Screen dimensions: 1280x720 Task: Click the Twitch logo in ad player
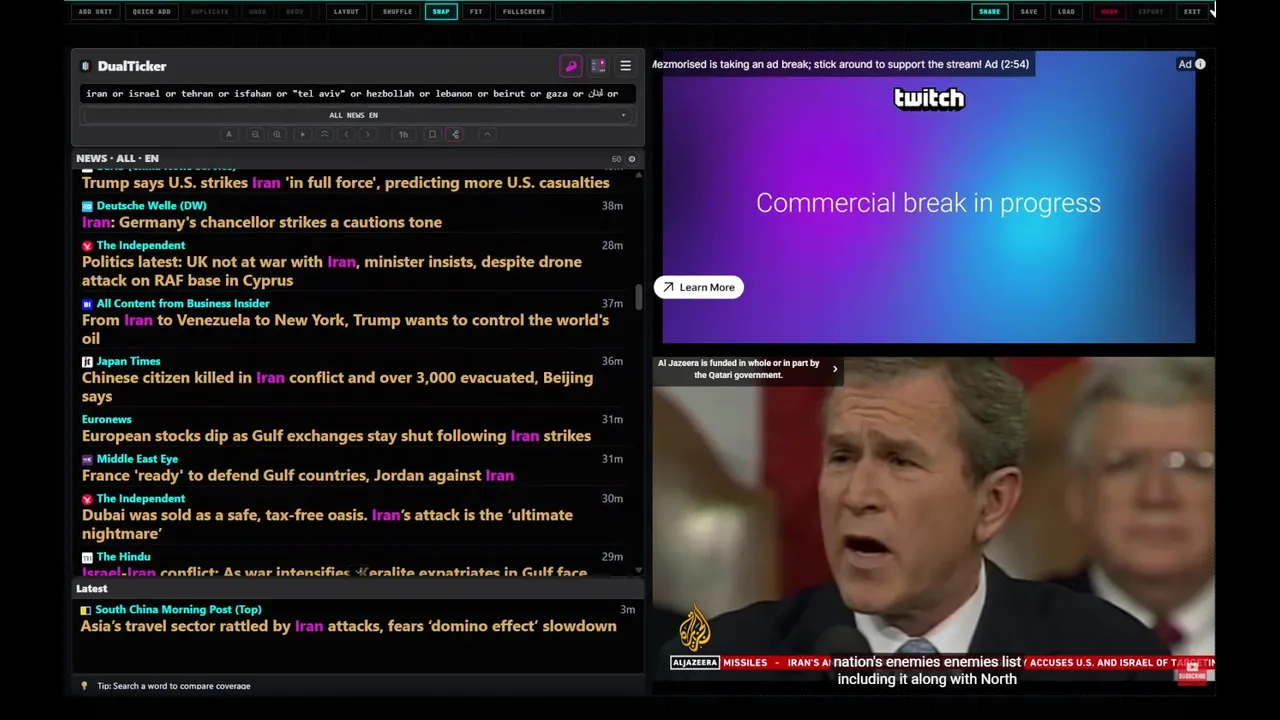pos(929,98)
